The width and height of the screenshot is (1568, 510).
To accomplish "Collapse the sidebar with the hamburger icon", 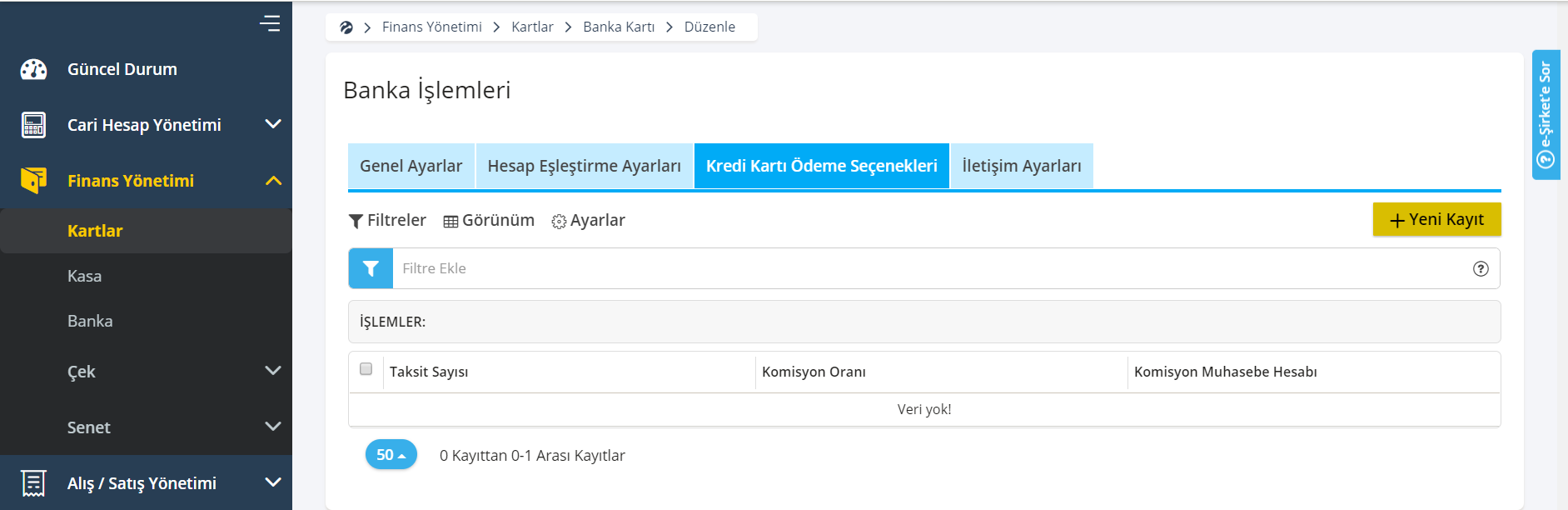I will (270, 23).
